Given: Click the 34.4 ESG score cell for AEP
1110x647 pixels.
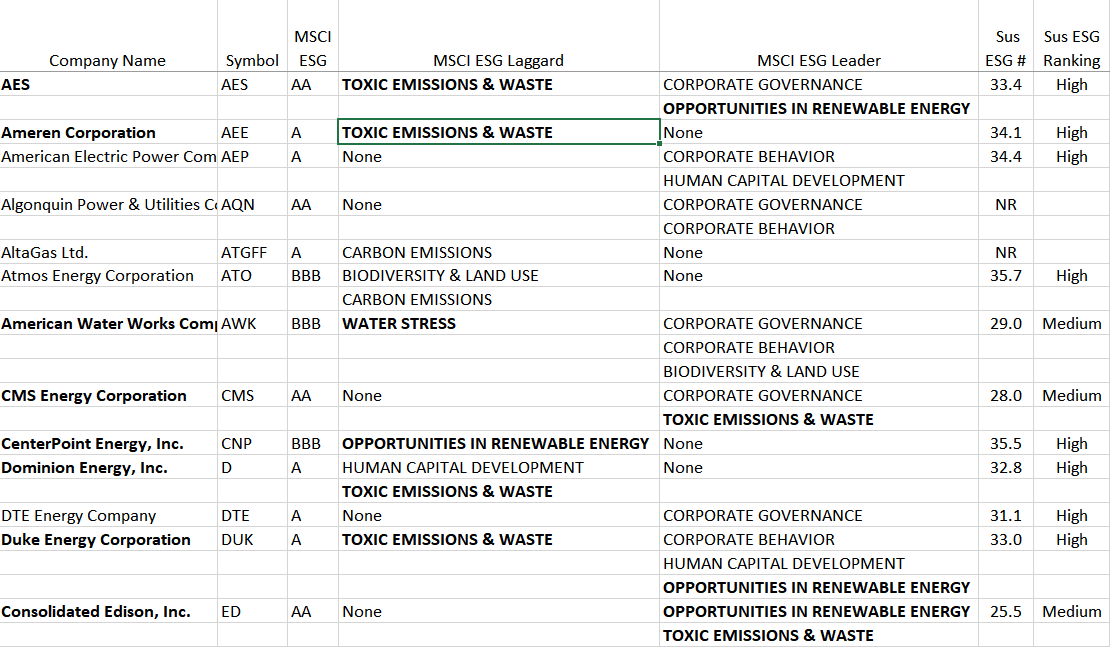Looking at the screenshot, I should coord(1005,156).
